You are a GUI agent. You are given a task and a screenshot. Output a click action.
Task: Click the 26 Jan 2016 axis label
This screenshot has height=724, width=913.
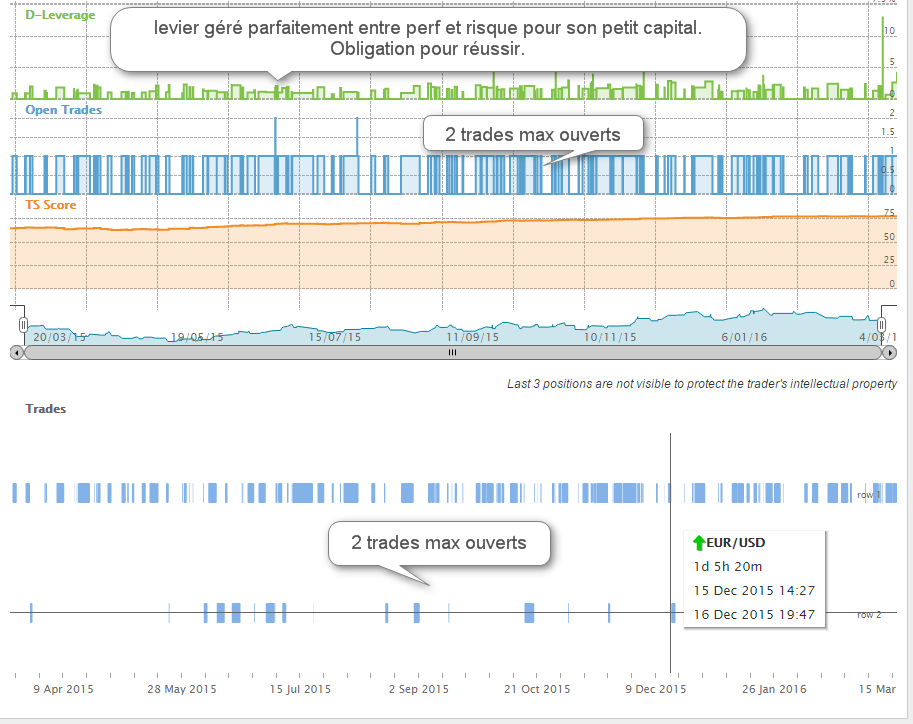[x=773, y=688]
